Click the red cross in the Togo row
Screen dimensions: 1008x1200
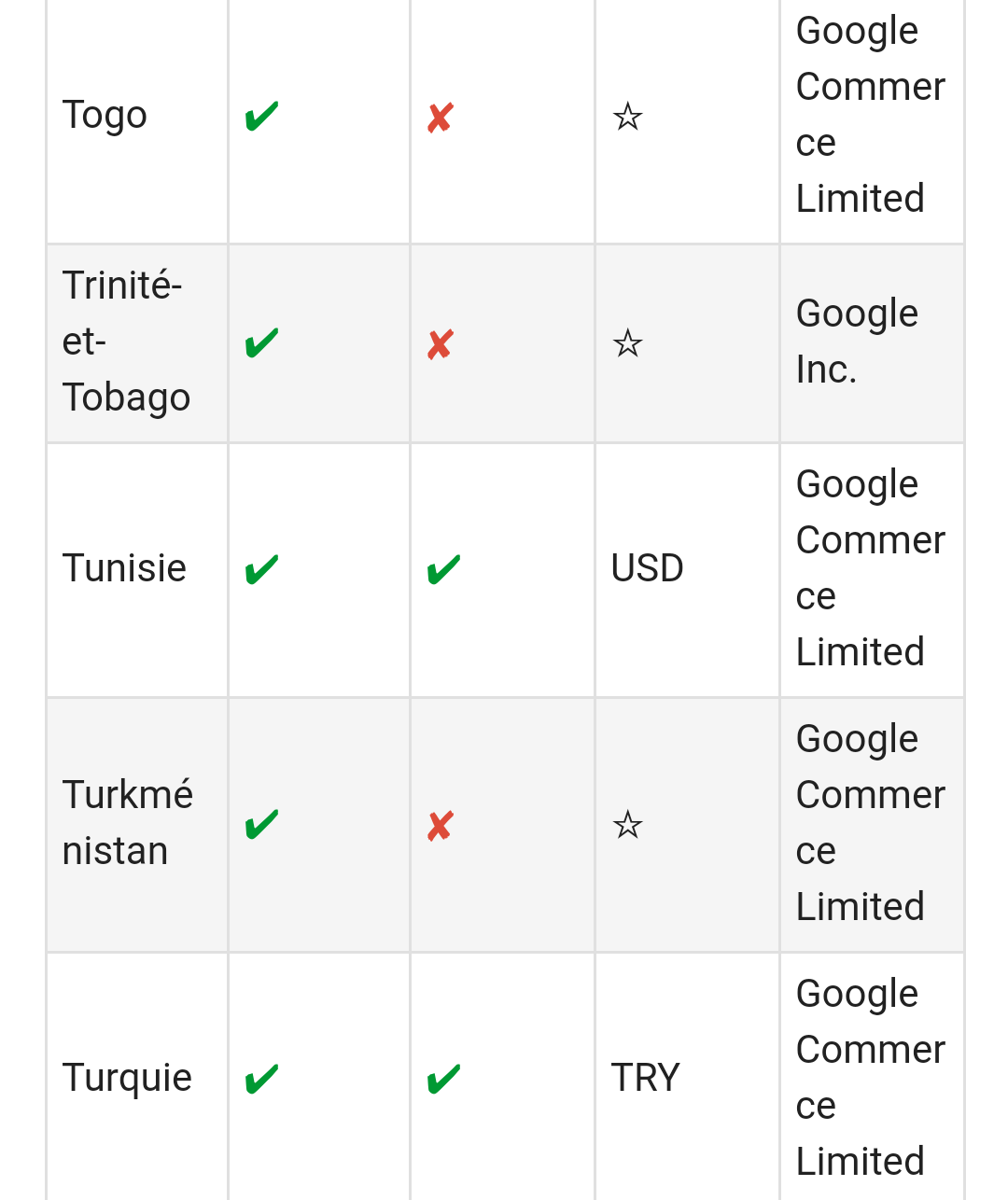click(440, 119)
